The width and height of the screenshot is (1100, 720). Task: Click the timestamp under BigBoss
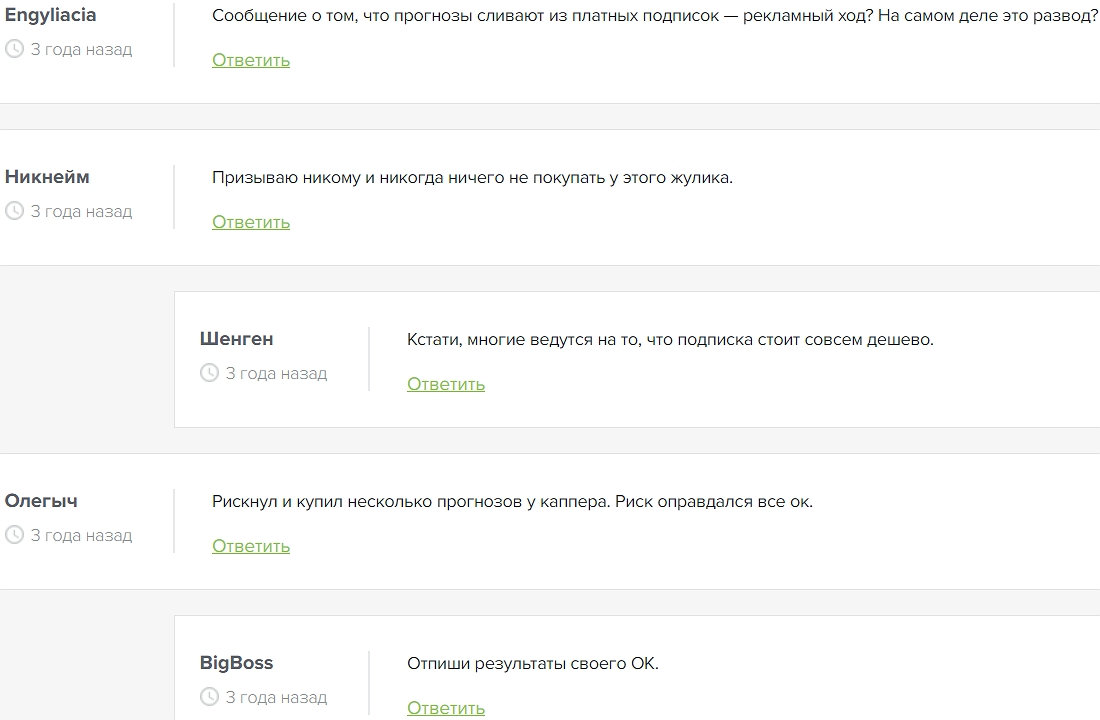click(x=275, y=697)
